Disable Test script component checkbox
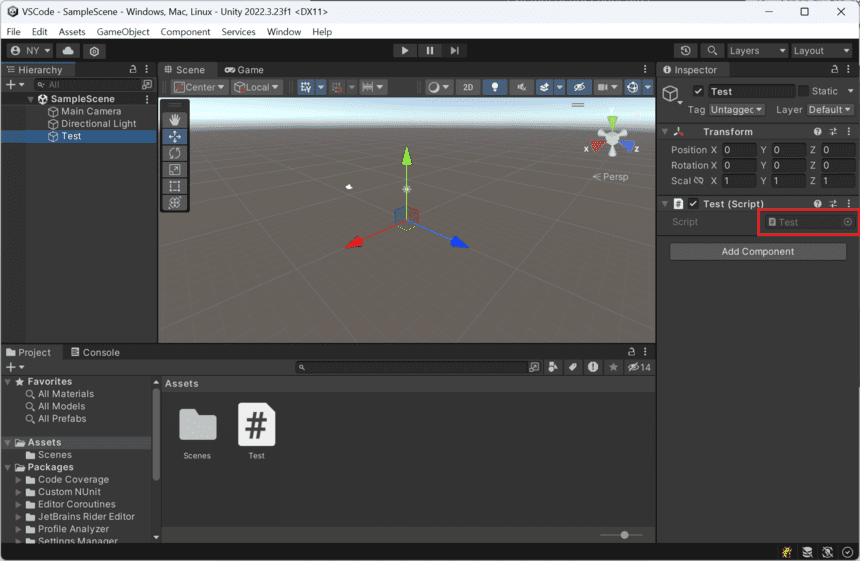The height and width of the screenshot is (561, 860). point(693,203)
